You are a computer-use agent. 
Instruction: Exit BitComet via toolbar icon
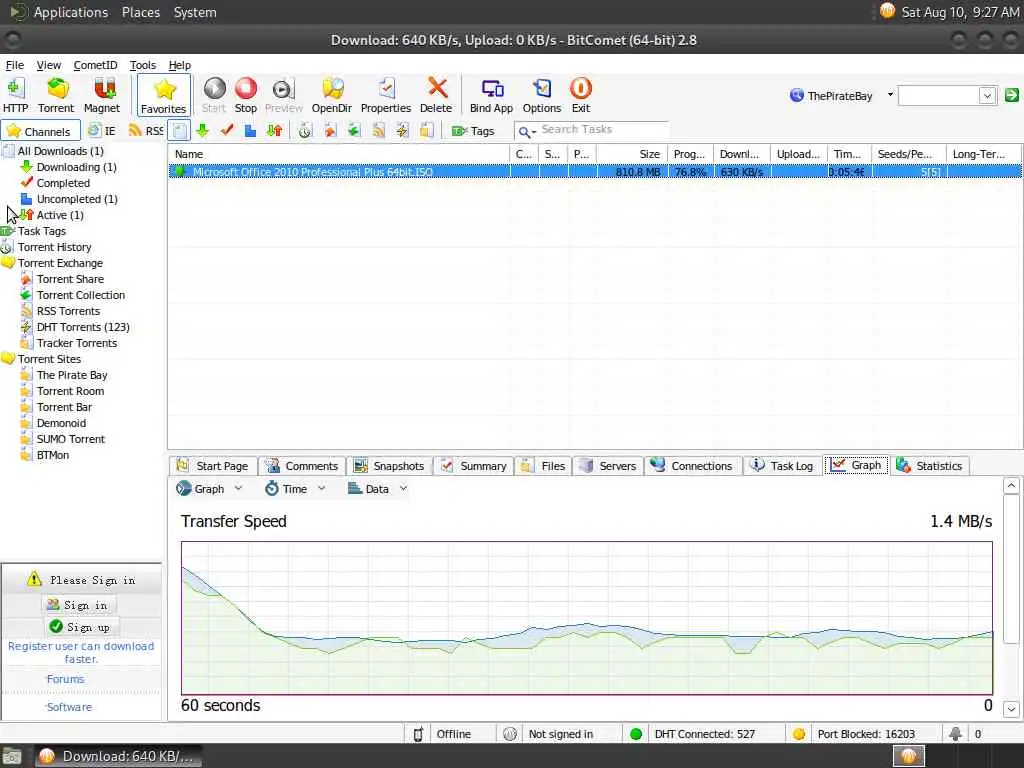click(581, 95)
